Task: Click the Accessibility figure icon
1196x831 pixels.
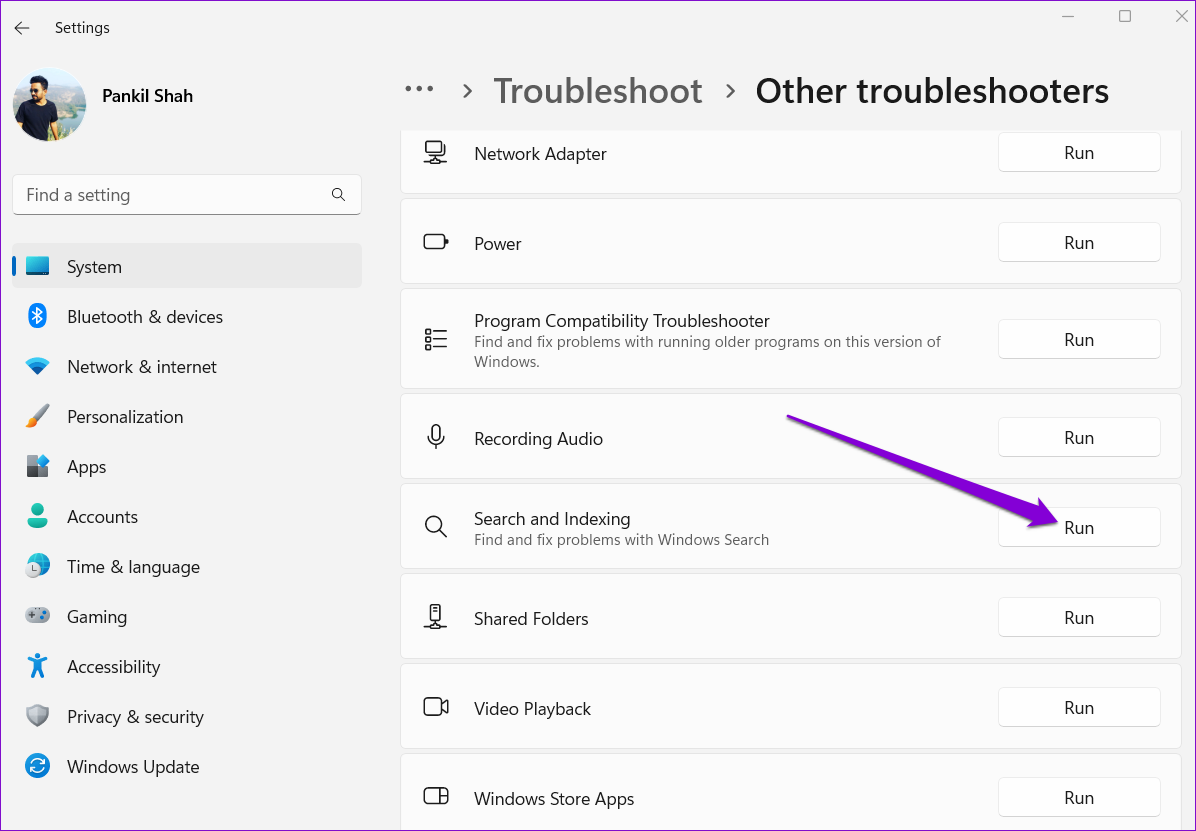Action: 38,667
